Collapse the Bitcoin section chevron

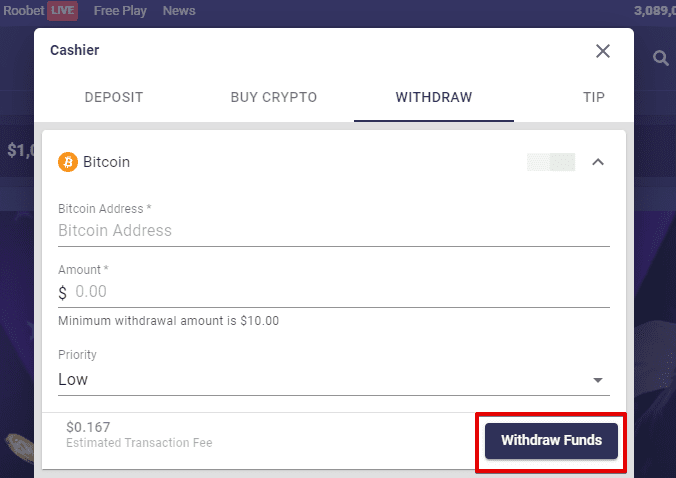pyautogui.click(x=598, y=161)
